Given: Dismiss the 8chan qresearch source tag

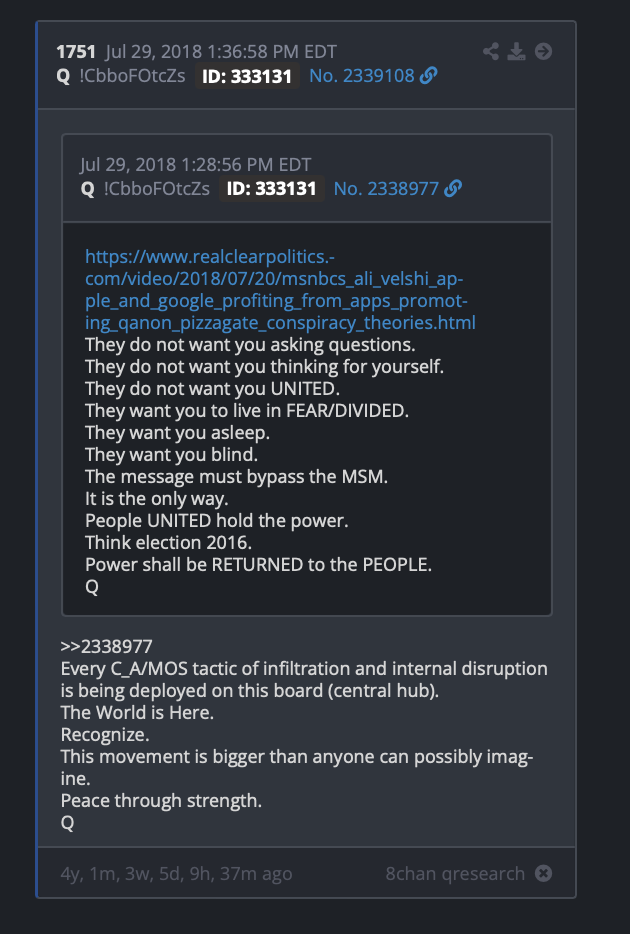Looking at the screenshot, I should 543,873.
